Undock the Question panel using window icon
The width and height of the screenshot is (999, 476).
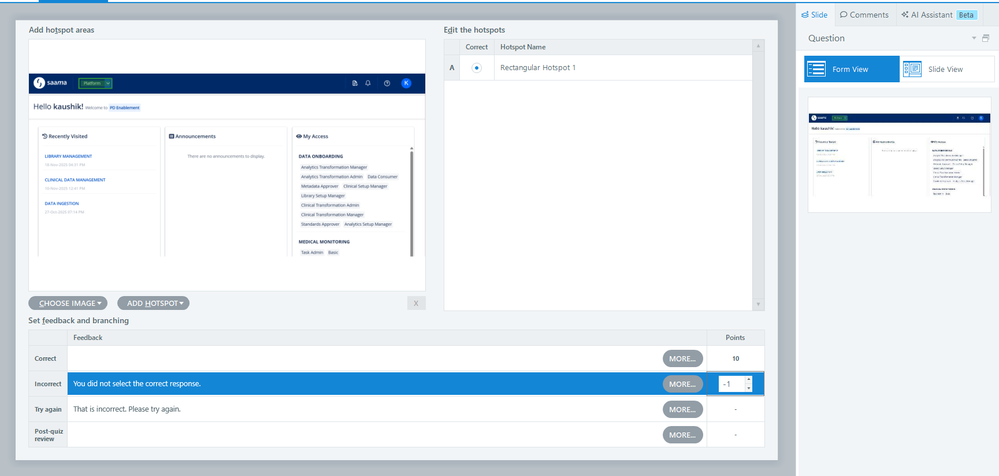point(986,38)
